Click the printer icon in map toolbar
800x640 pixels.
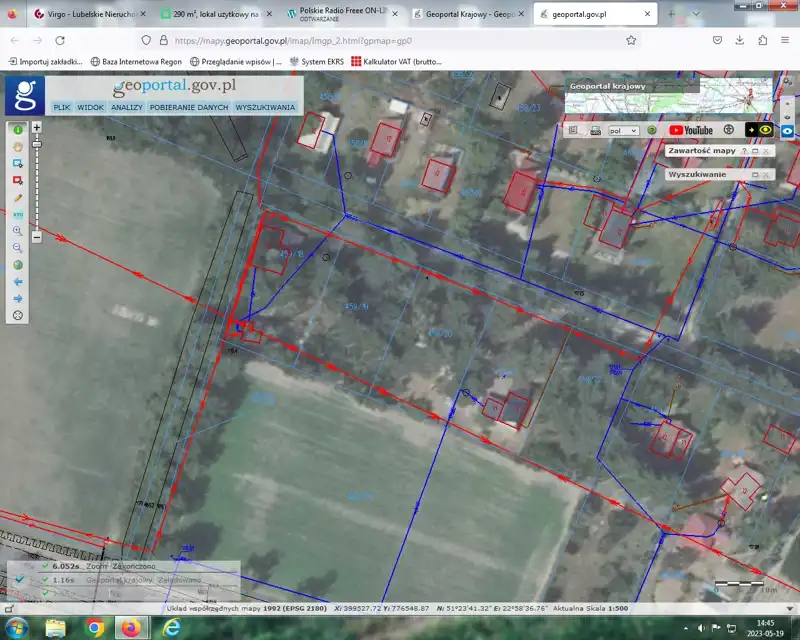[x=595, y=130]
